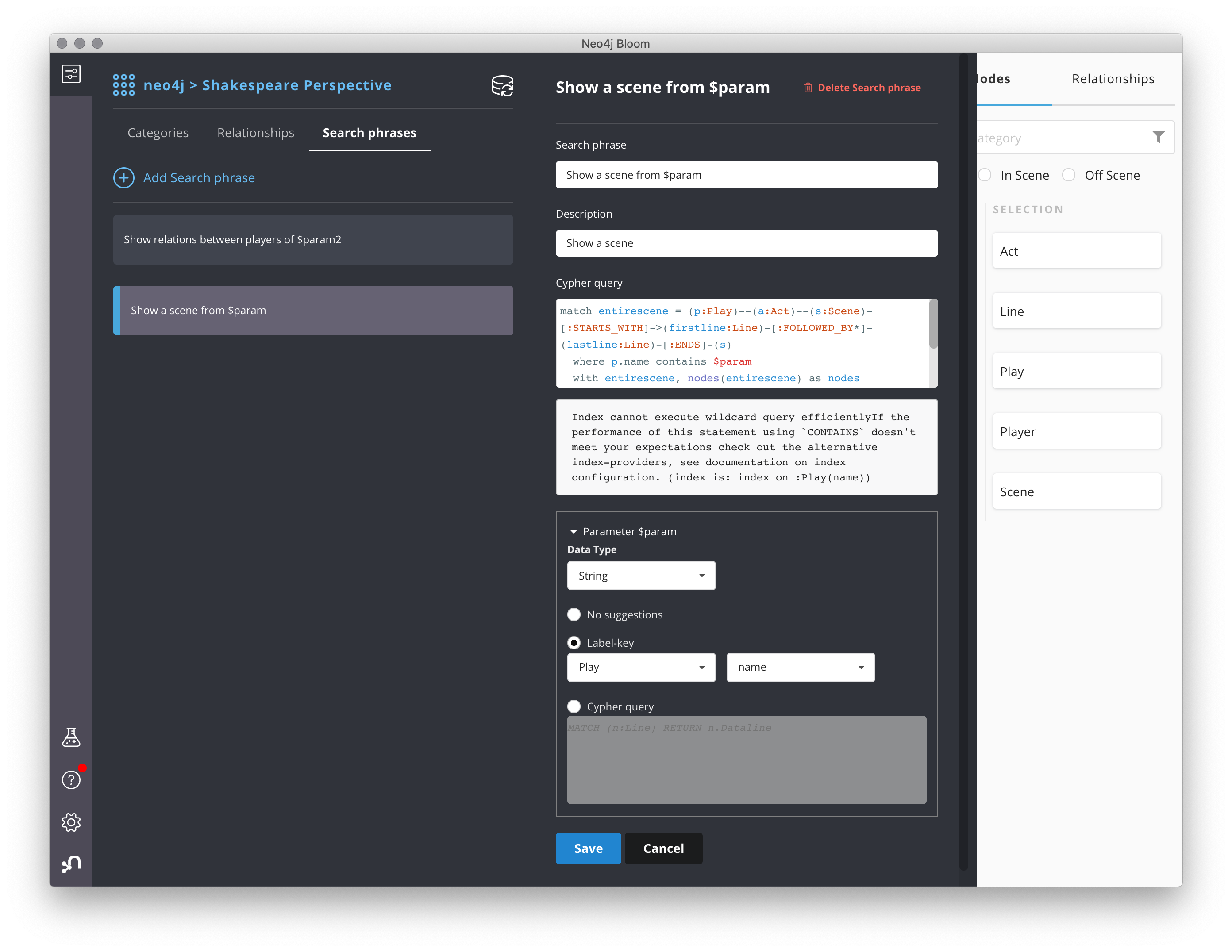
Task: Click the Description input field
Action: tap(746, 243)
